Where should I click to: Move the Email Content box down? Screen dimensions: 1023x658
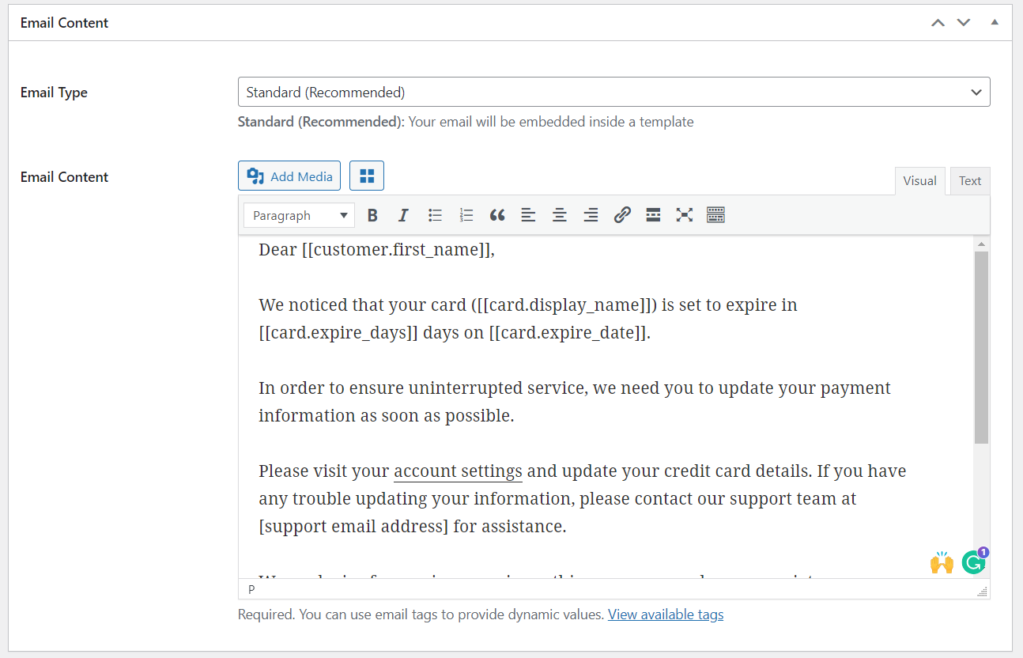tap(963, 21)
